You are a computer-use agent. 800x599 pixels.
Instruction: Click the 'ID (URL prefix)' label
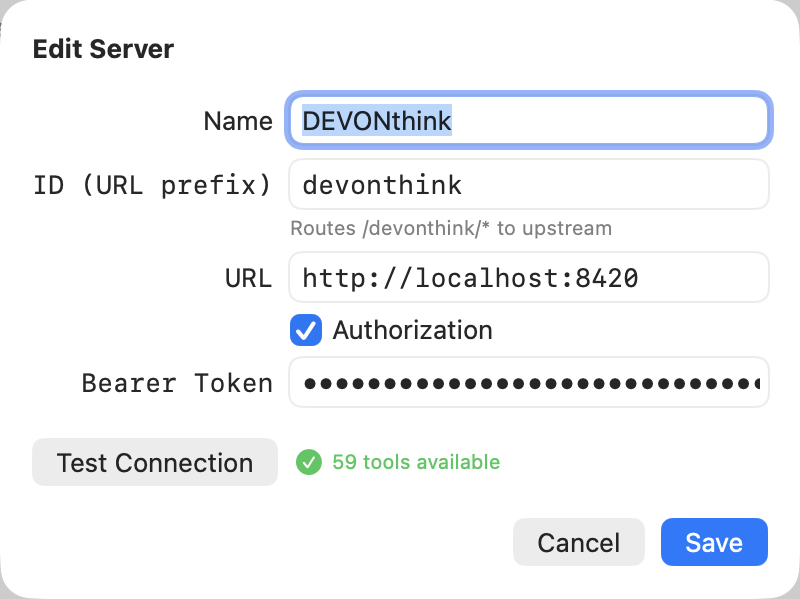pyautogui.click(x=152, y=185)
